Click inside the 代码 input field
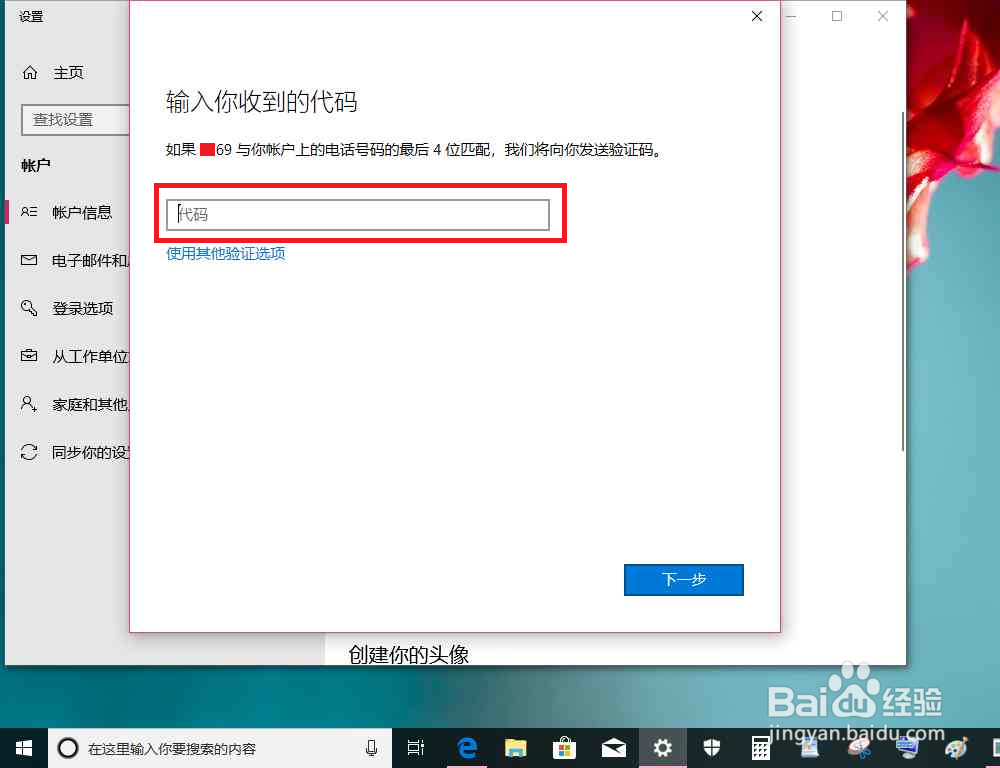 click(x=360, y=214)
